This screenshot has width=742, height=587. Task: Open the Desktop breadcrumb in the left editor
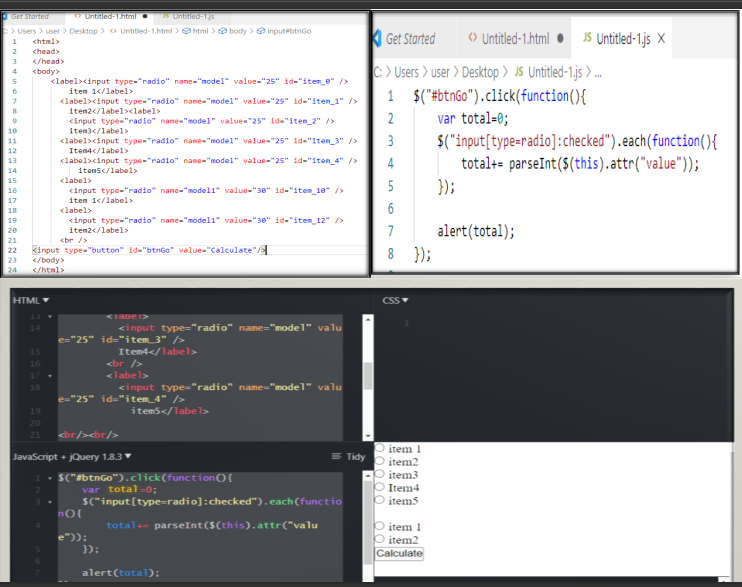(83, 31)
